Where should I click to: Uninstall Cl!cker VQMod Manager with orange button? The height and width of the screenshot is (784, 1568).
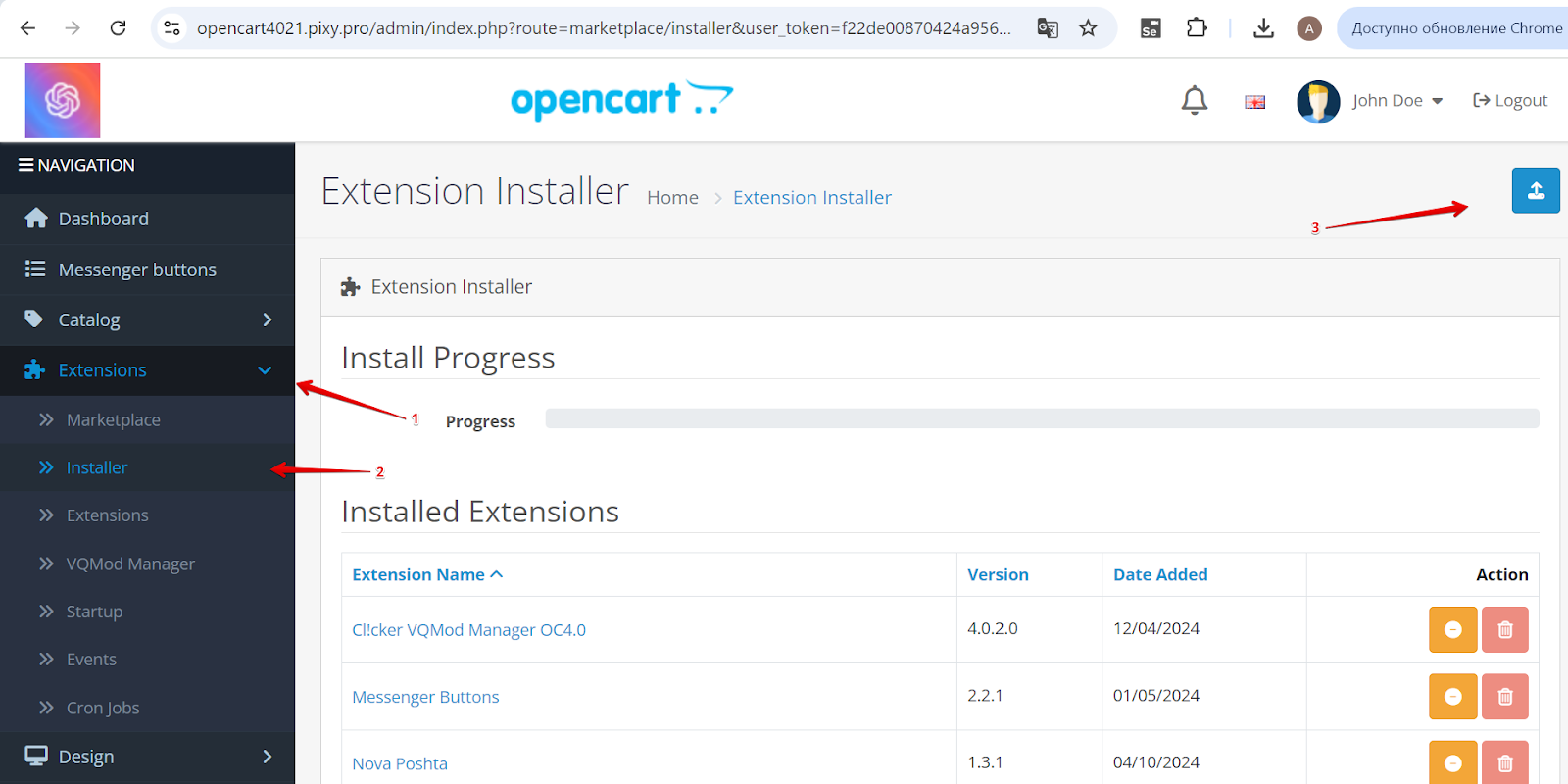[x=1453, y=629]
